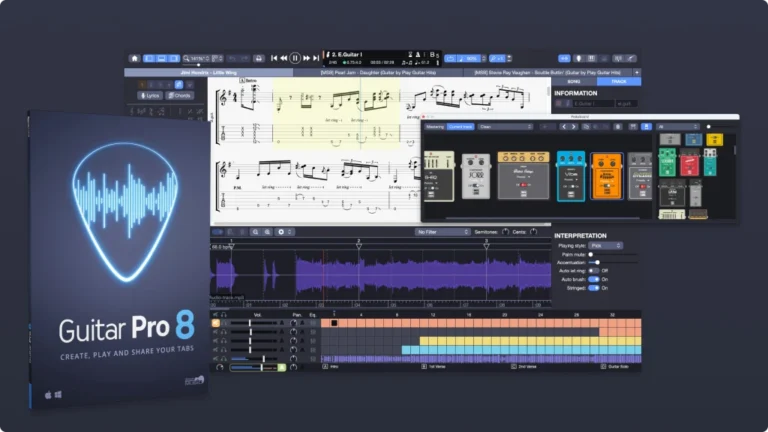Viewport: 768px width, 432px height.
Task: Toggle Auto let ring switch
Action: click(x=594, y=270)
